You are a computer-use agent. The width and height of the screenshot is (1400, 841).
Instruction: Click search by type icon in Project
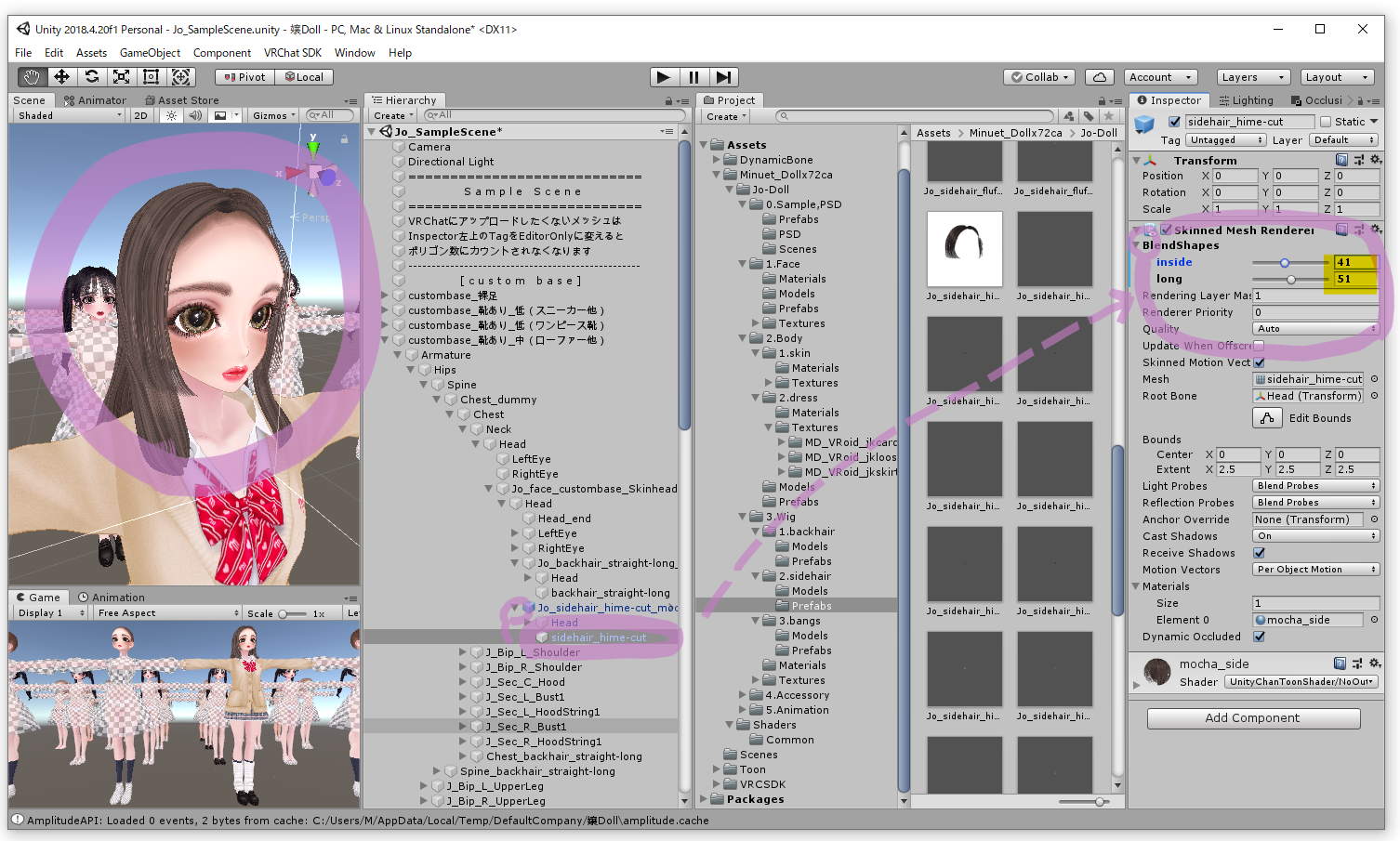click(1068, 116)
